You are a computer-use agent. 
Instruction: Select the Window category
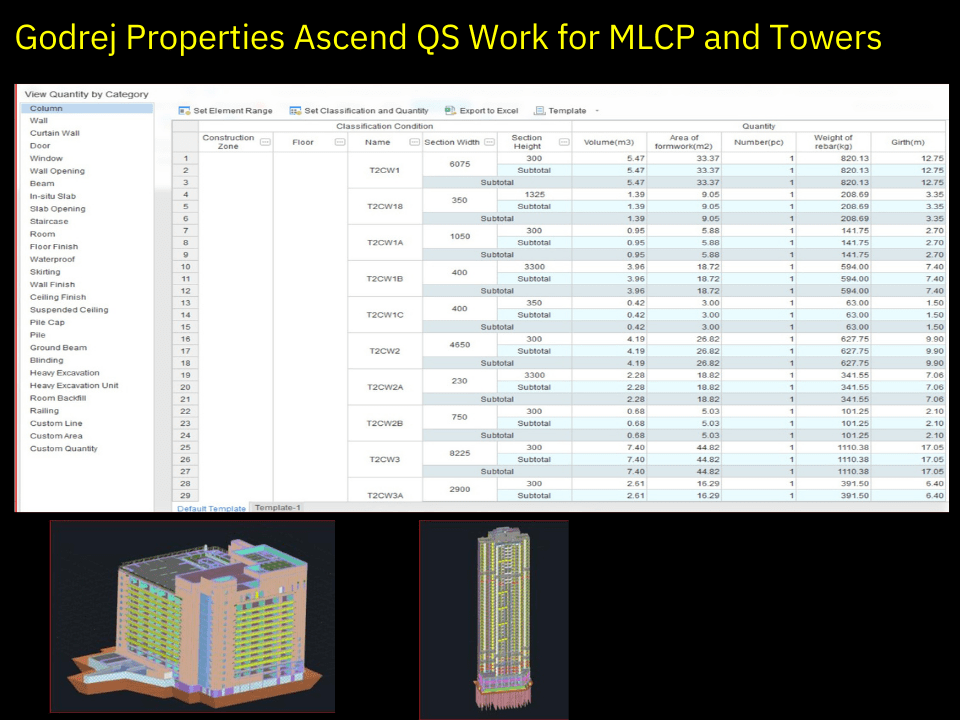[46, 158]
